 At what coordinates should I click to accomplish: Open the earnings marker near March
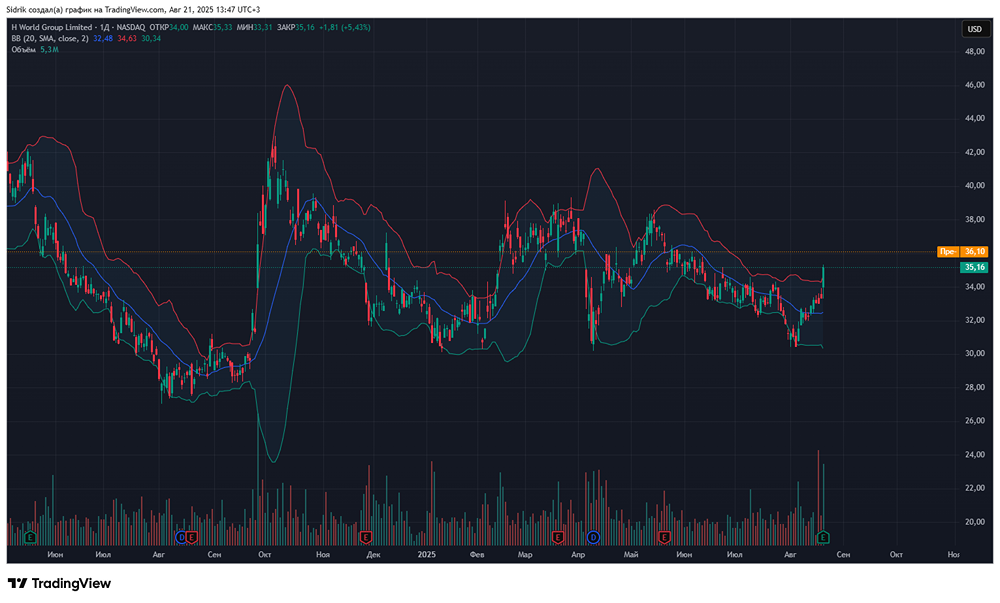[x=556, y=537]
